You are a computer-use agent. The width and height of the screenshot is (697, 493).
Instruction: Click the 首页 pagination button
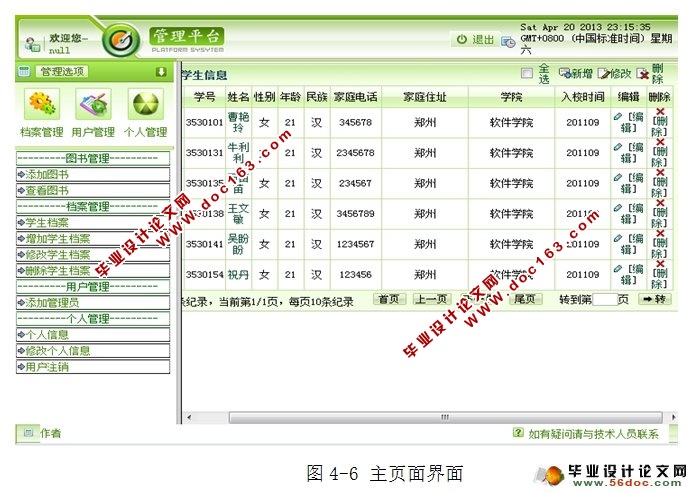390,299
